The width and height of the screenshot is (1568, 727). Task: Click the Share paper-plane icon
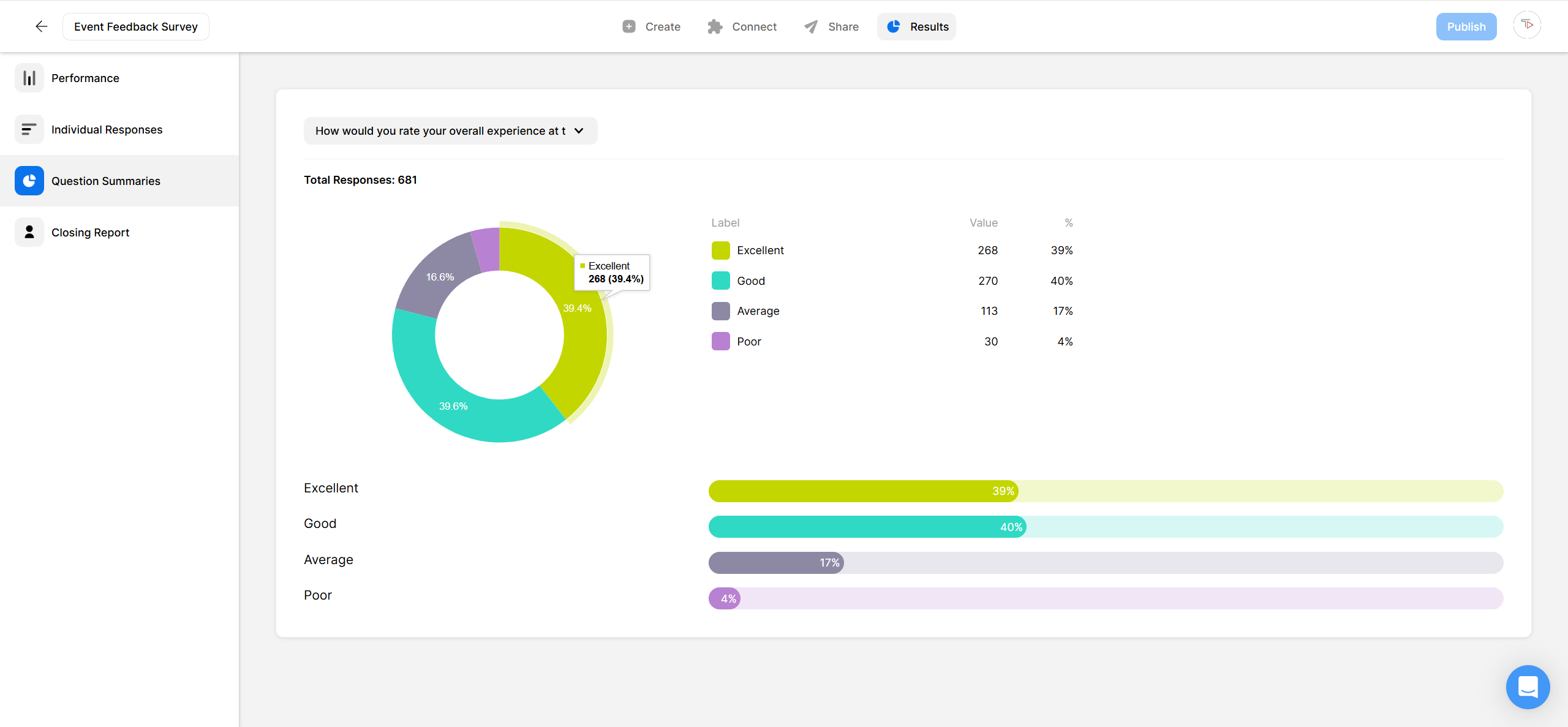coord(810,26)
